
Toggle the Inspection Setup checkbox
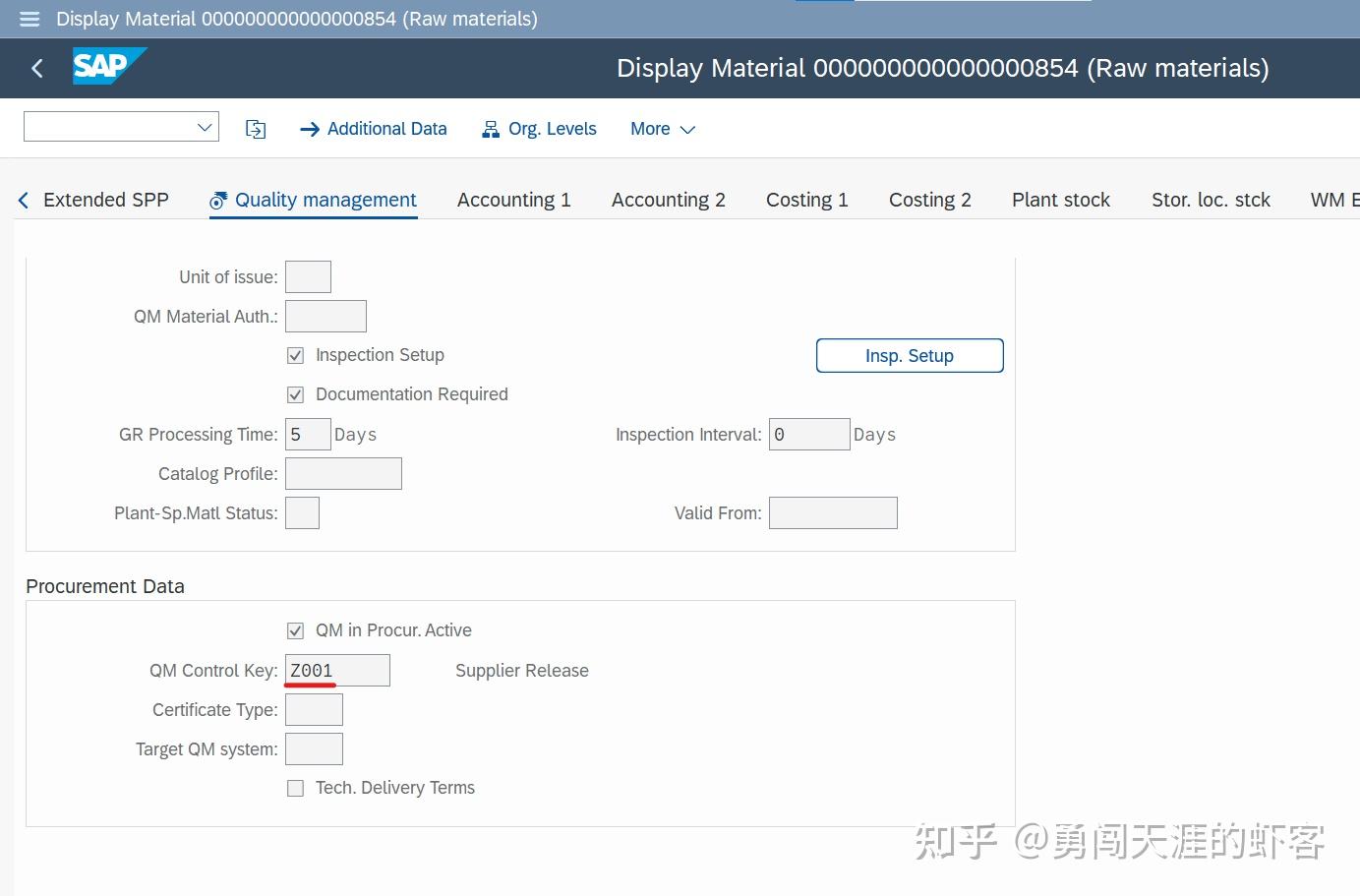(295, 355)
